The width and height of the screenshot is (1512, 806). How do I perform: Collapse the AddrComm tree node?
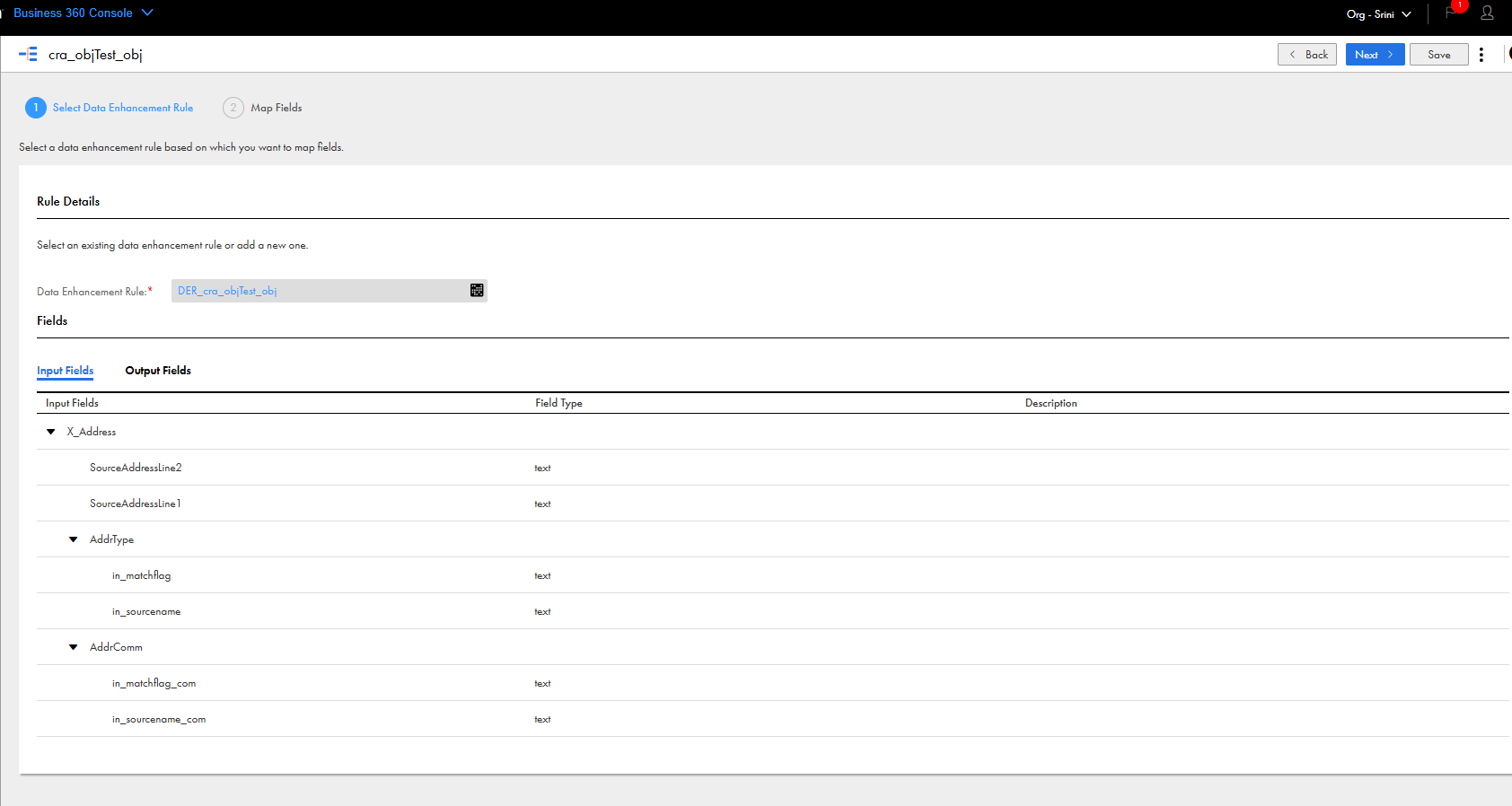74,647
